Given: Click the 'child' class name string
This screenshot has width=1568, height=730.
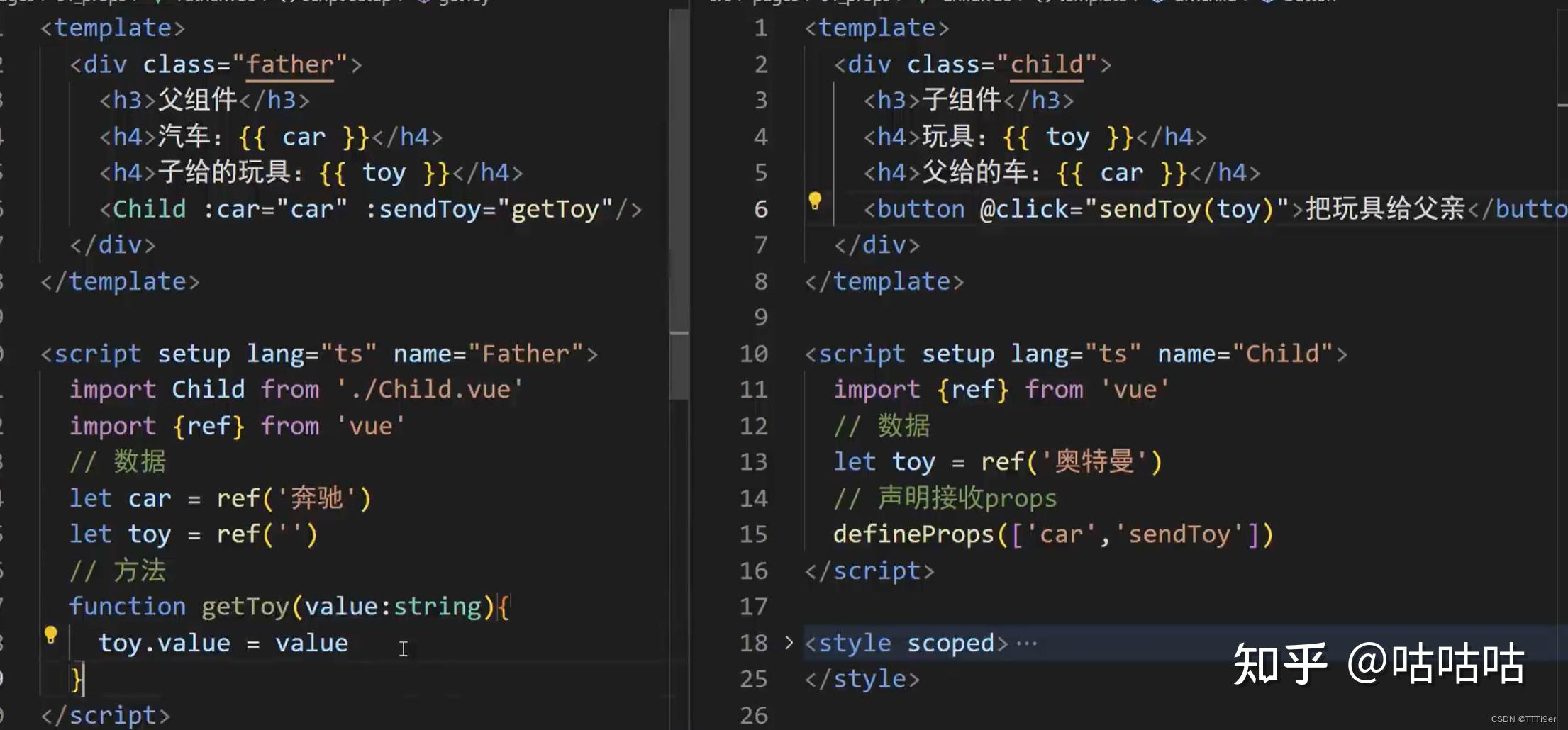Looking at the screenshot, I should 1047,64.
